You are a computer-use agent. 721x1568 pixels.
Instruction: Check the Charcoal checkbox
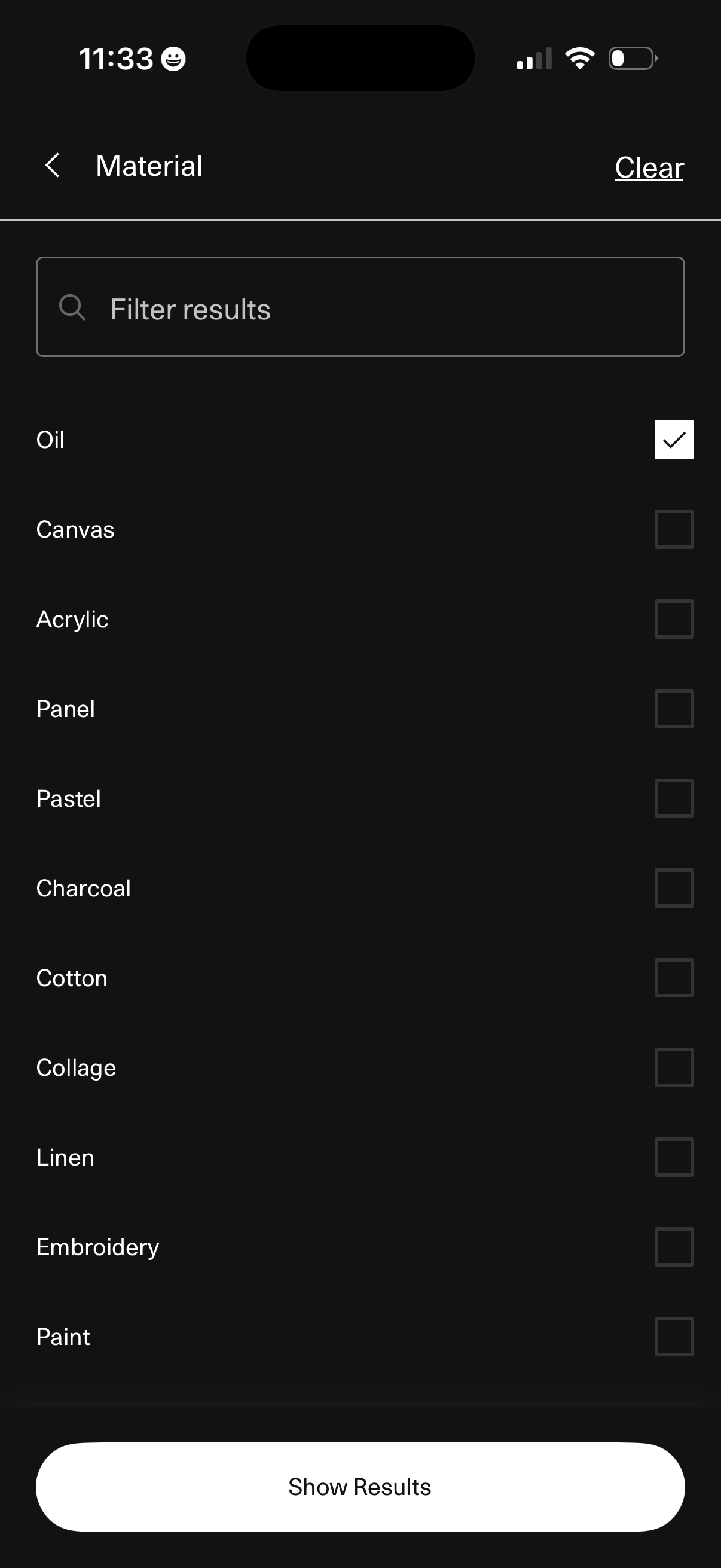coord(674,888)
